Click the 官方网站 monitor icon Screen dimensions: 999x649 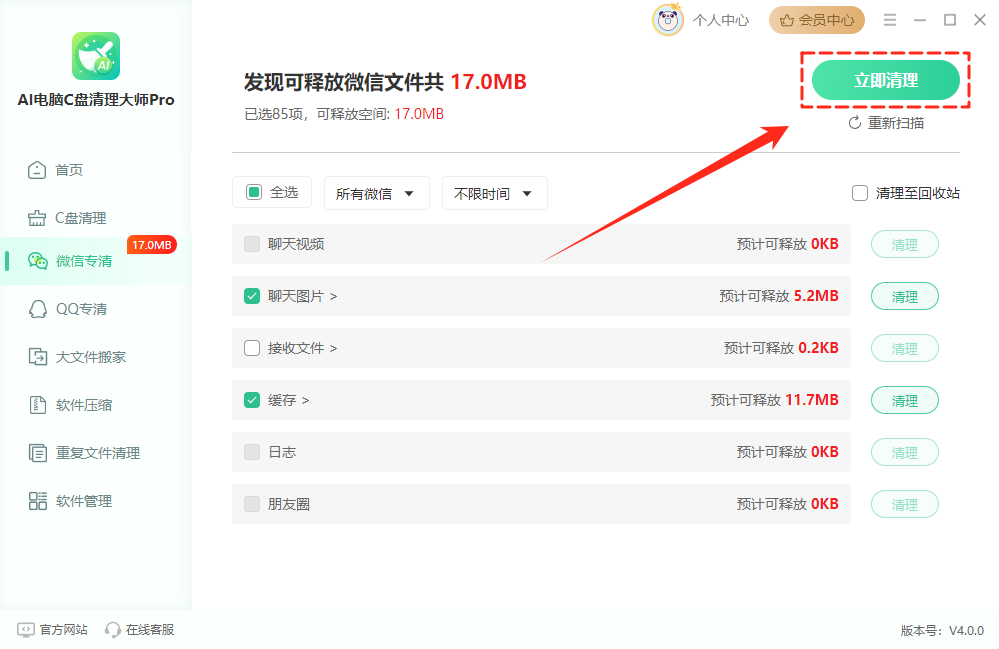[x=25, y=630]
